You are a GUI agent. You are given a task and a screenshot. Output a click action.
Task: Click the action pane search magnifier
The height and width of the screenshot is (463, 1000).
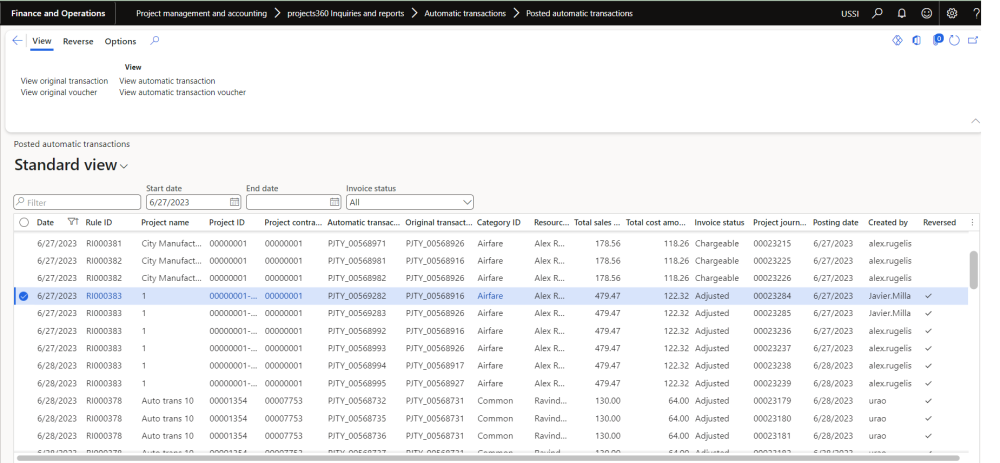pyautogui.click(x=154, y=41)
